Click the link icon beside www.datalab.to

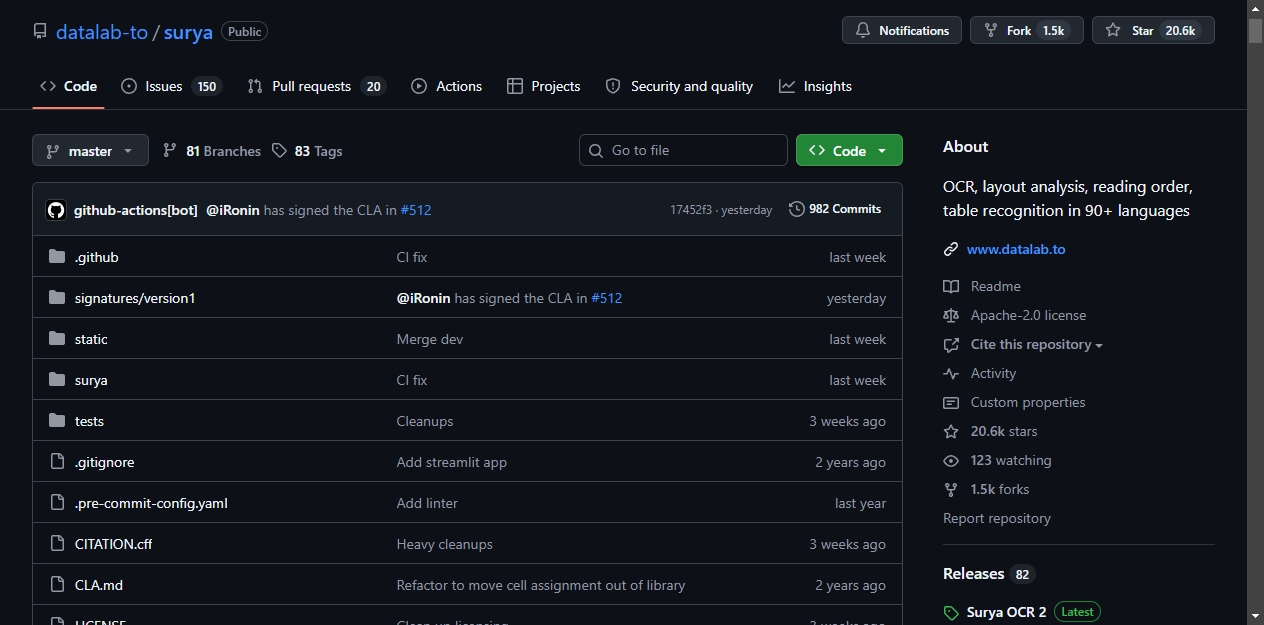coord(951,249)
